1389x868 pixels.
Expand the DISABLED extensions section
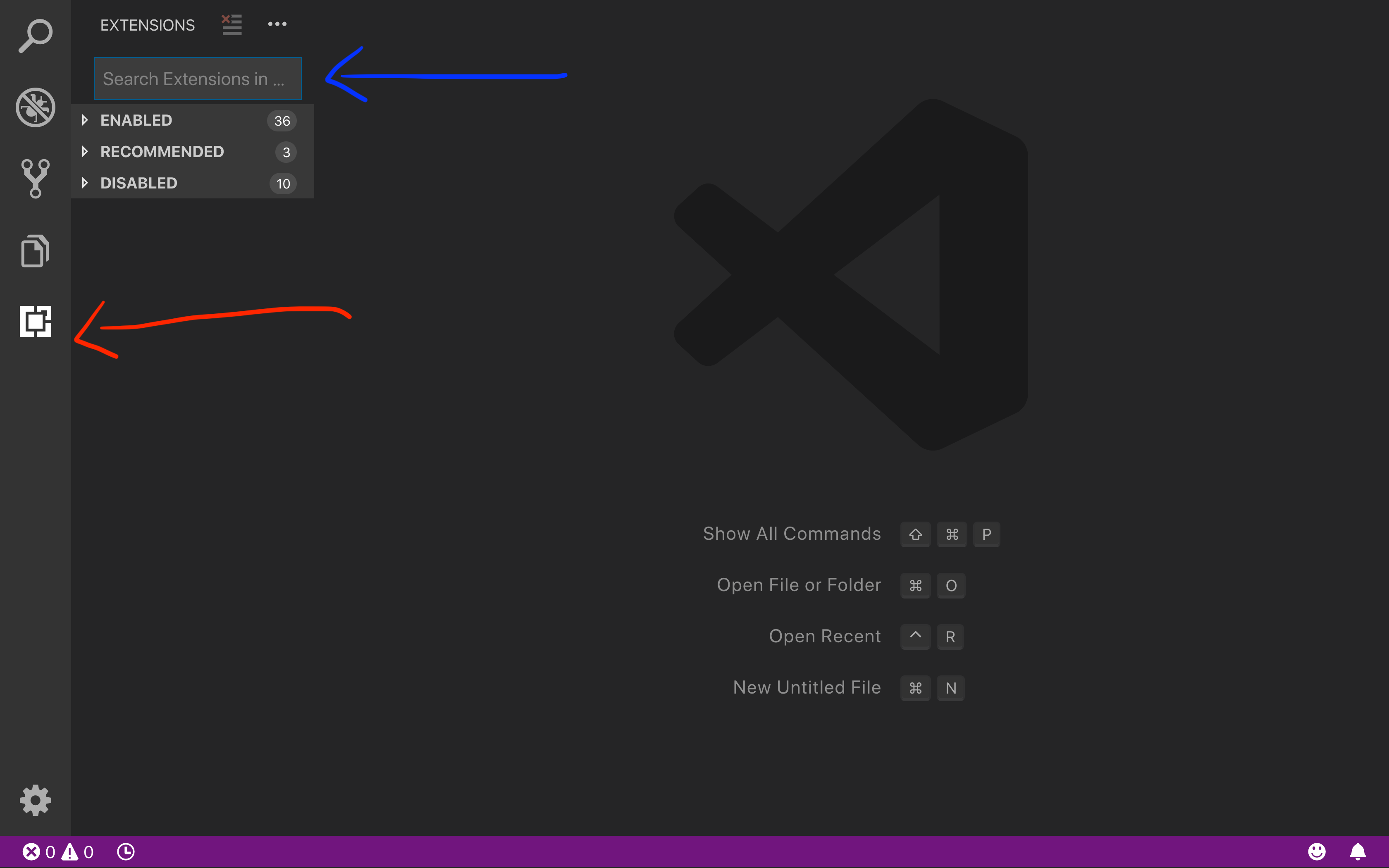(138, 183)
